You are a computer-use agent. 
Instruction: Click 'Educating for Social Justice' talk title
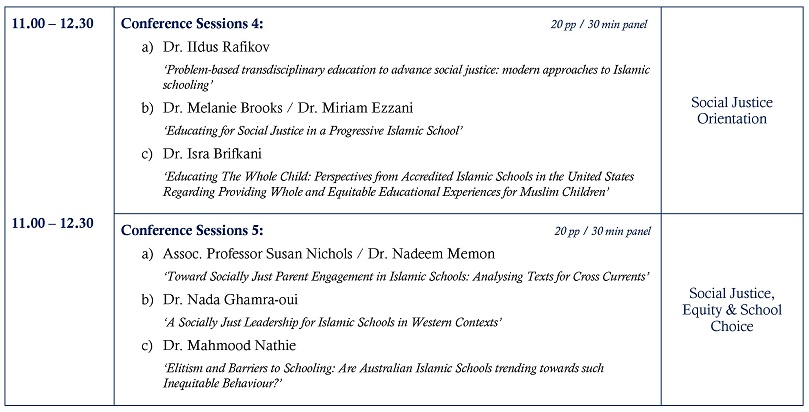[313, 130]
